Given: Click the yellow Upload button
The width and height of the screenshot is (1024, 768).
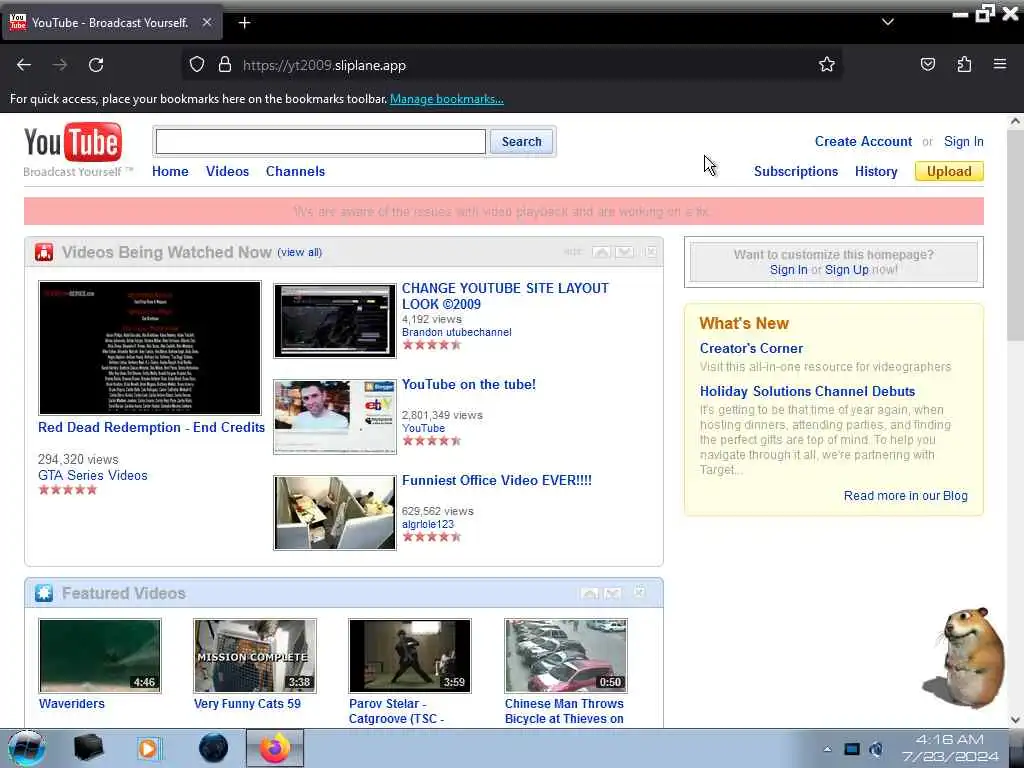Looking at the screenshot, I should 949,171.
